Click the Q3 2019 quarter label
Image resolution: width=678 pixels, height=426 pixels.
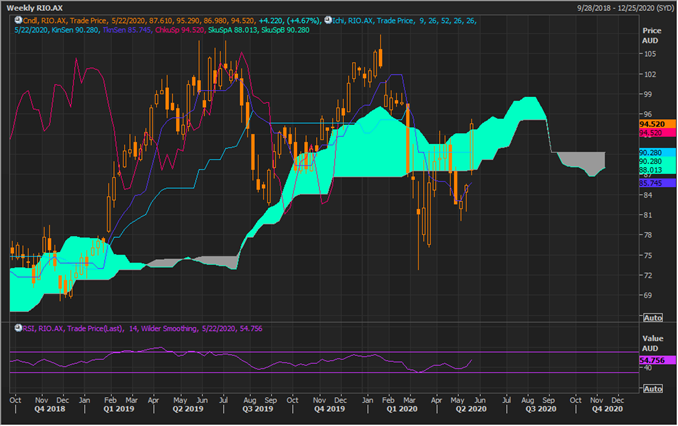coord(258,409)
